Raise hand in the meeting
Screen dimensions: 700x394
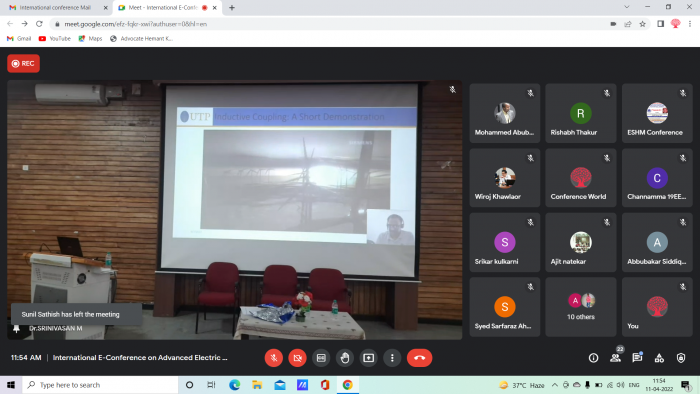click(345, 358)
